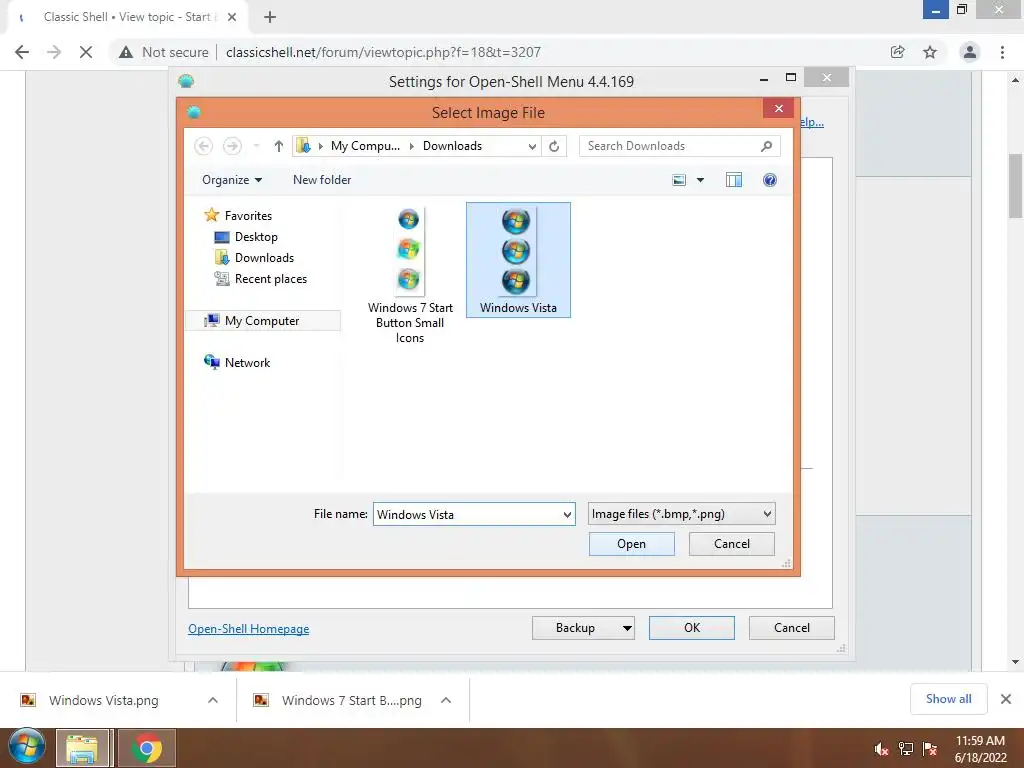Click OK in Open-Shell Settings window
The height and width of the screenshot is (768, 1024).
pyautogui.click(x=692, y=628)
